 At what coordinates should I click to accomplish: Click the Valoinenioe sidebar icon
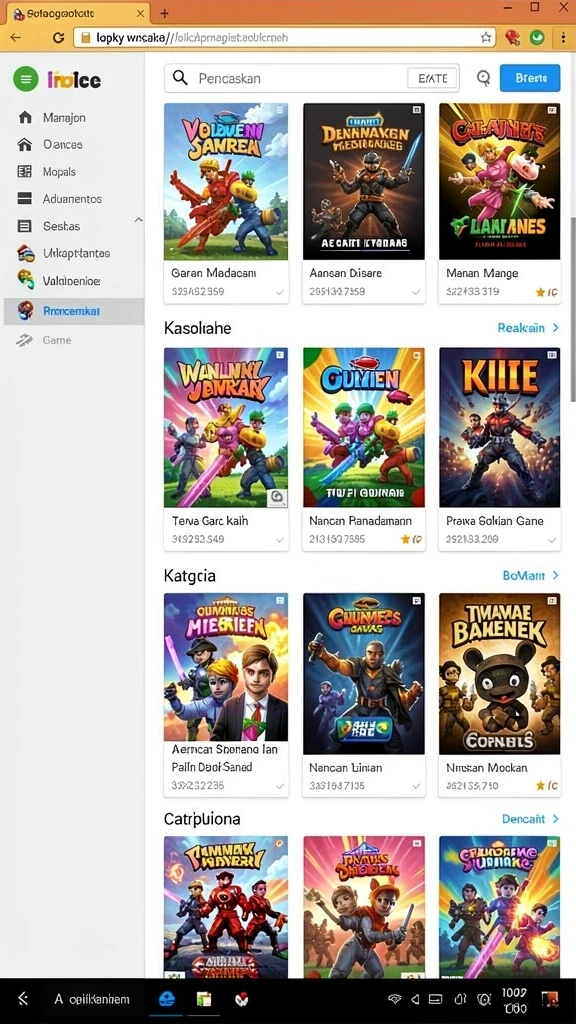[25, 280]
